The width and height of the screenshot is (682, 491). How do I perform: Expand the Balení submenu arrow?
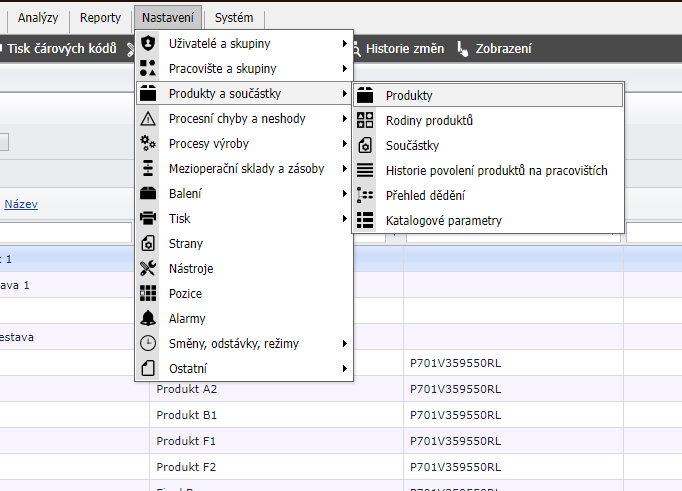(x=344, y=194)
